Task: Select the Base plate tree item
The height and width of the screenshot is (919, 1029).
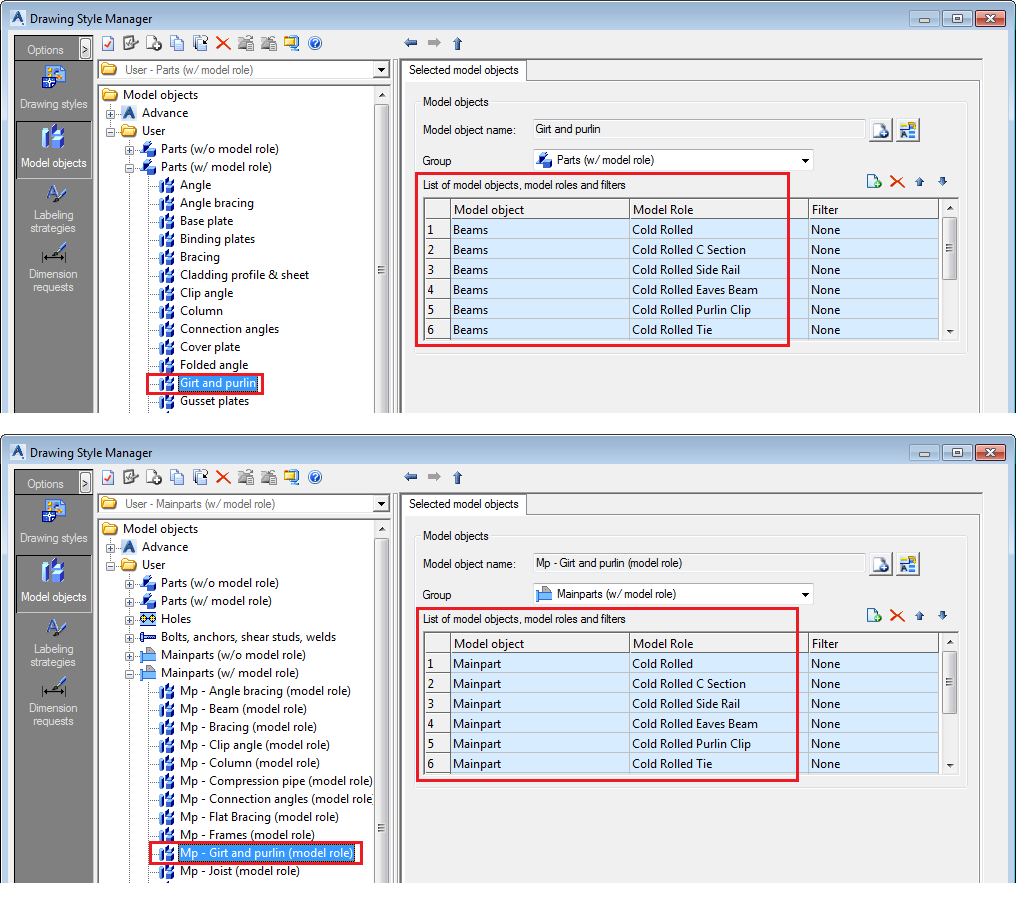Action: (x=207, y=221)
